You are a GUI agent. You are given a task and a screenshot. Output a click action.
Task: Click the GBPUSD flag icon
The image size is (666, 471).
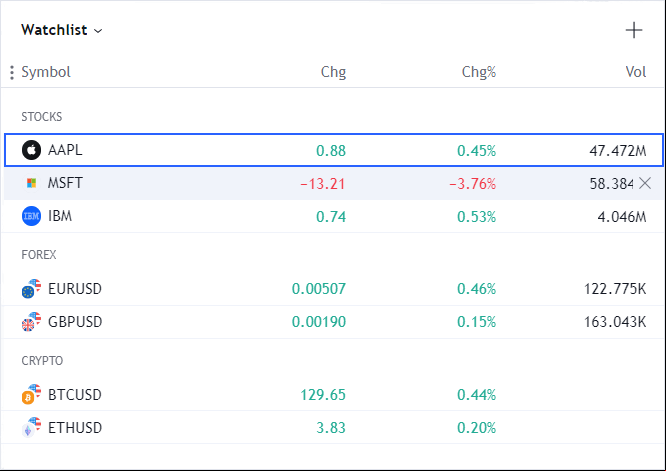[31, 322]
